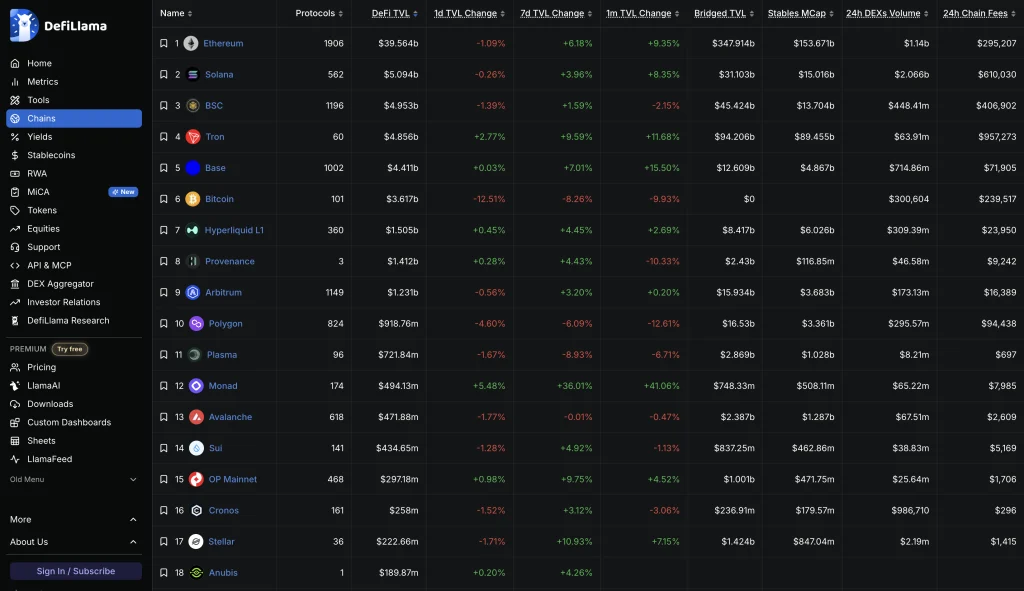Open Metrics in the sidebar
1024x591 pixels.
click(42, 82)
